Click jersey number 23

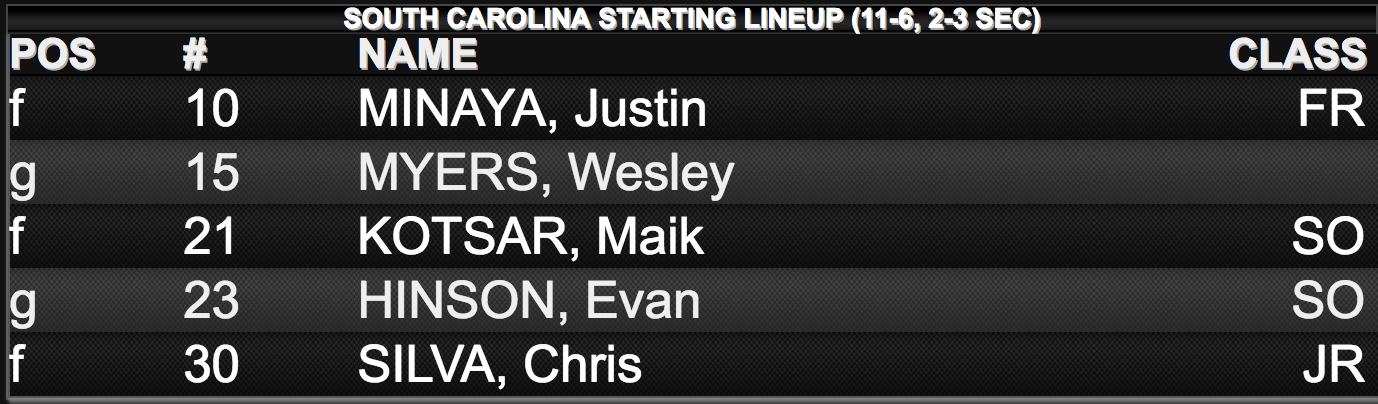click(211, 302)
